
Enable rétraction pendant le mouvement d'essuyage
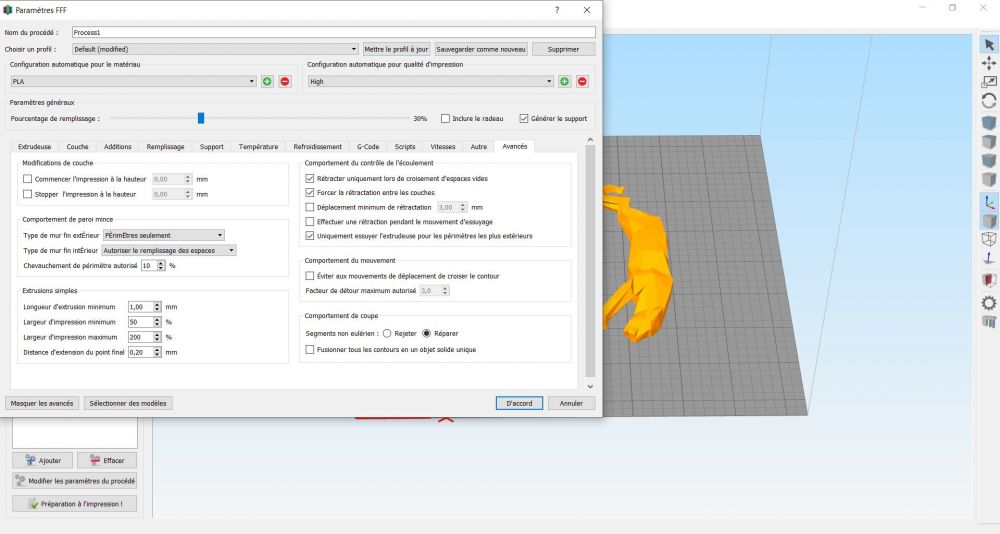tap(310, 222)
